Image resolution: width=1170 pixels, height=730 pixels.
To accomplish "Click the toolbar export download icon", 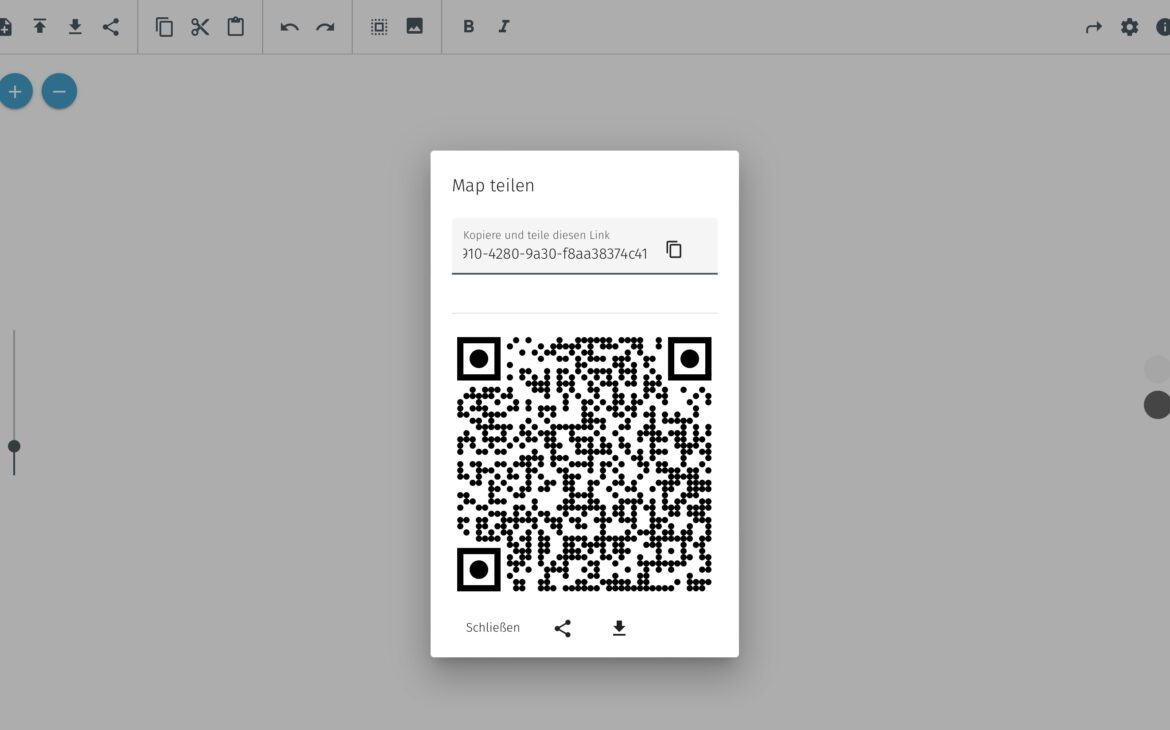I will [x=75, y=27].
